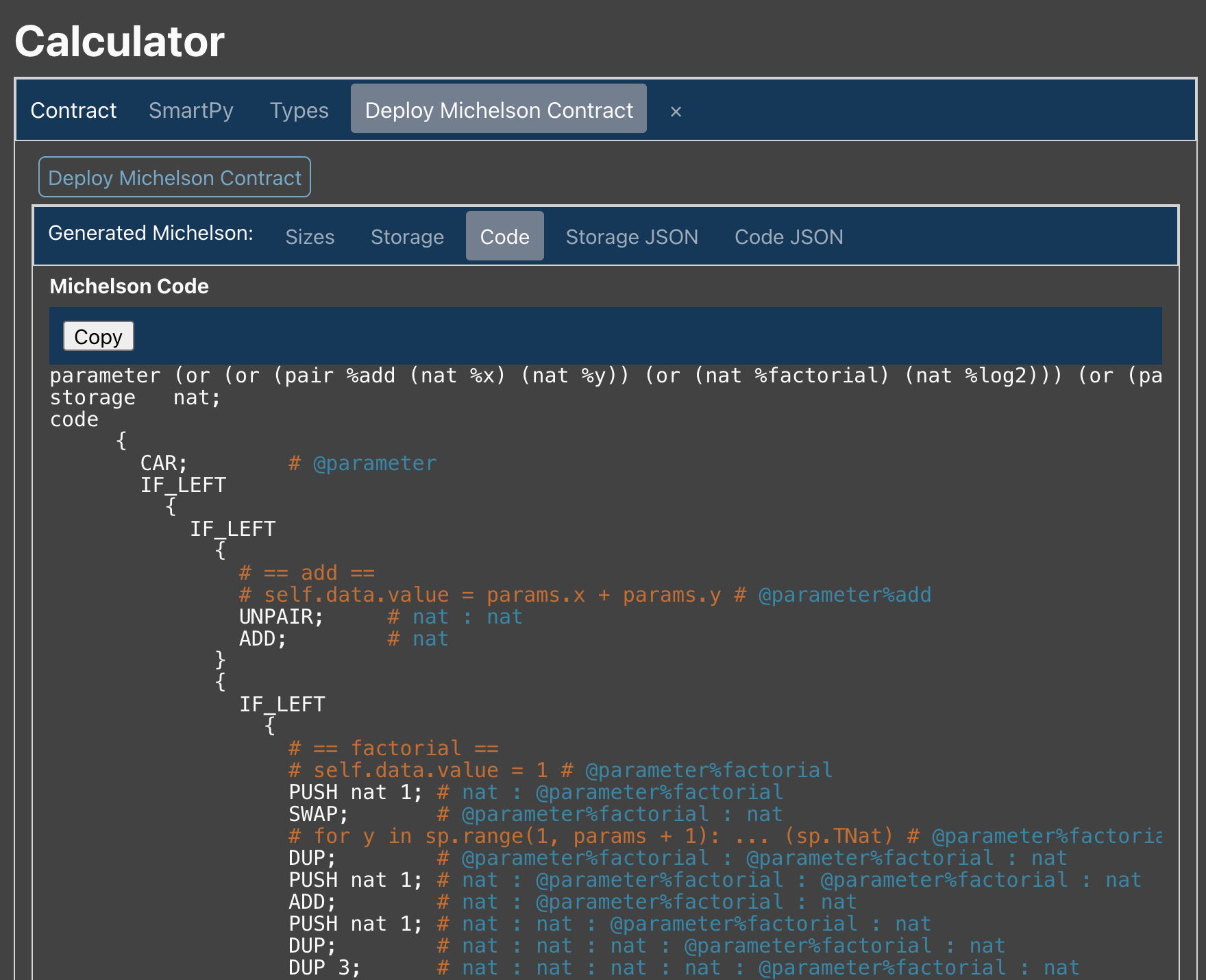Click the 'DUP 3;' instruction line

(324, 968)
